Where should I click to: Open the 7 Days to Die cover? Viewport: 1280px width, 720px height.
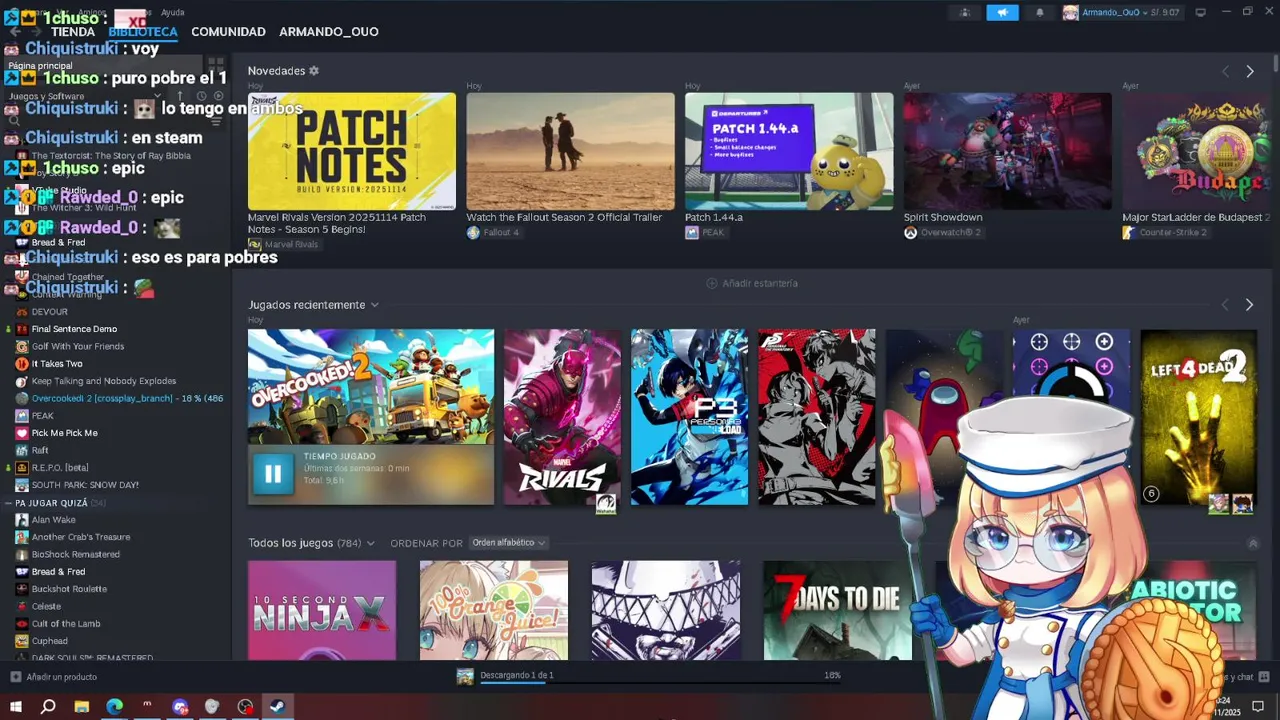click(838, 610)
